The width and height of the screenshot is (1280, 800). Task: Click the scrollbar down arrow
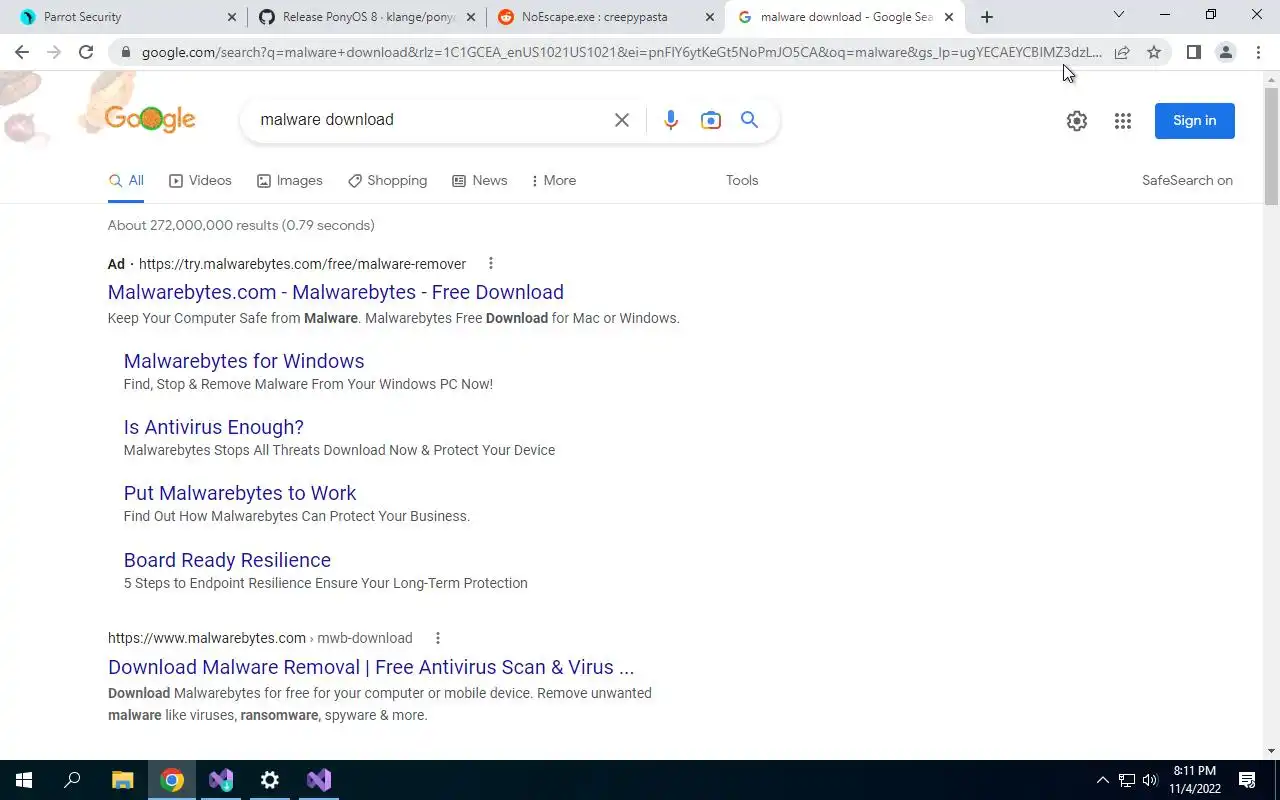point(1271,751)
